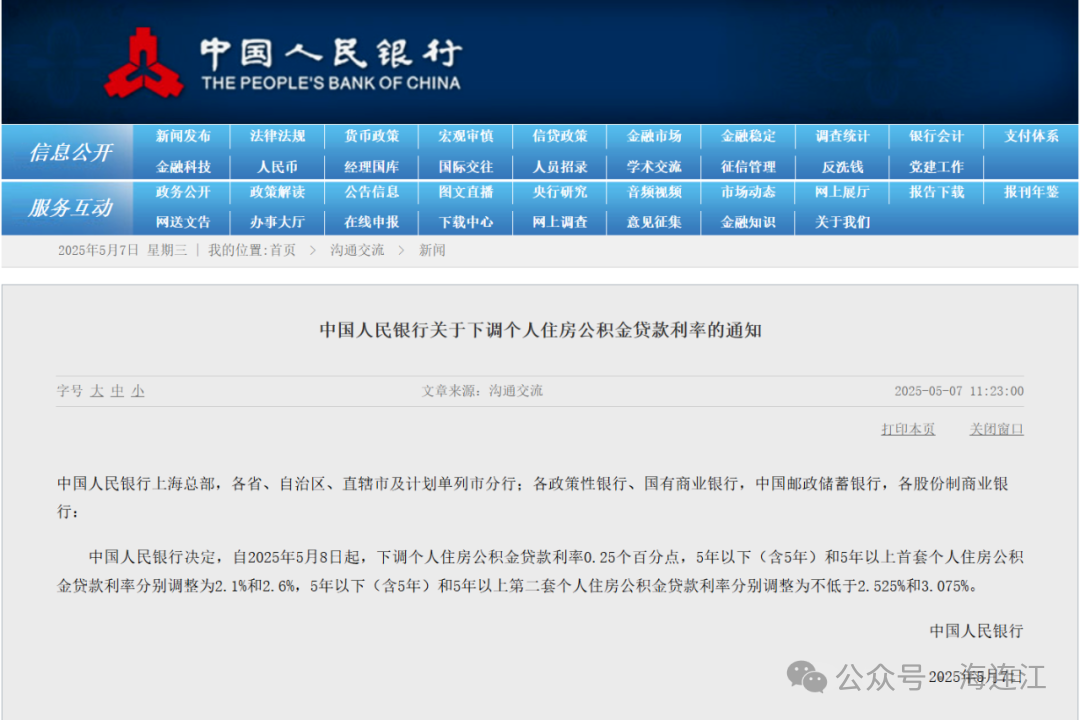Go to the 金融市场 section
This screenshot has width=1080, height=720.
[x=654, y=136]
